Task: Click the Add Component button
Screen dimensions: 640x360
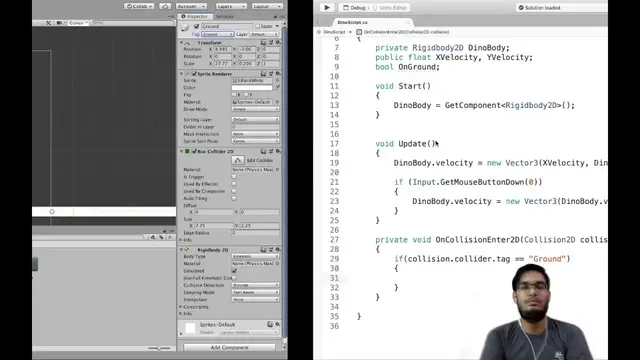Action: [229, 347]
